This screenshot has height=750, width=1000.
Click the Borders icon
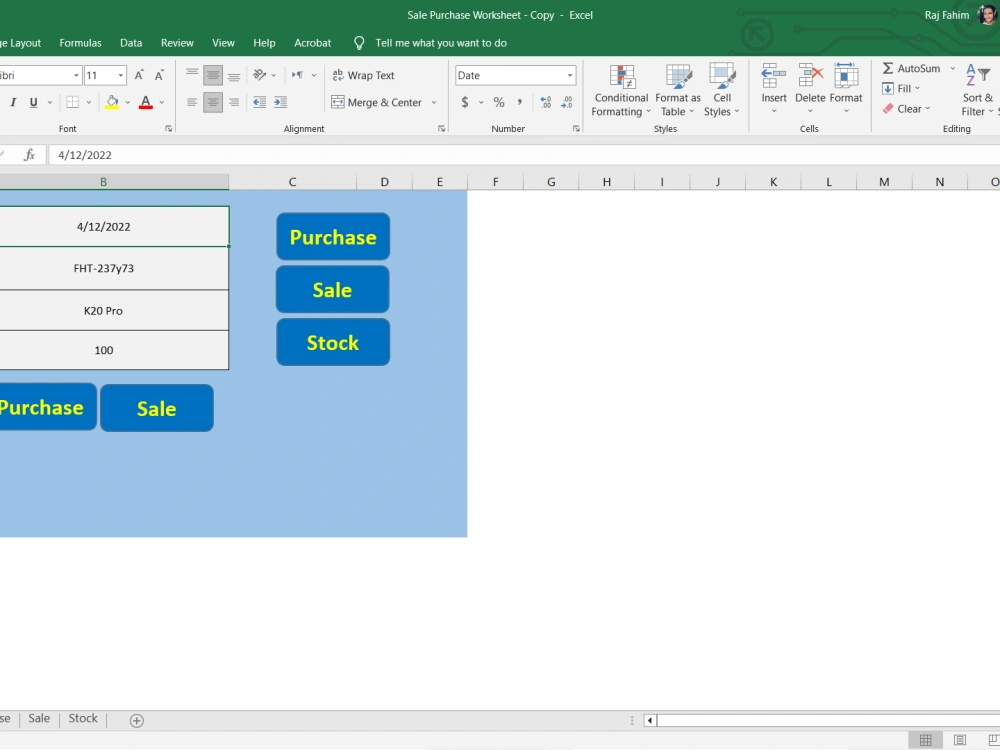[x=73, y=102]
